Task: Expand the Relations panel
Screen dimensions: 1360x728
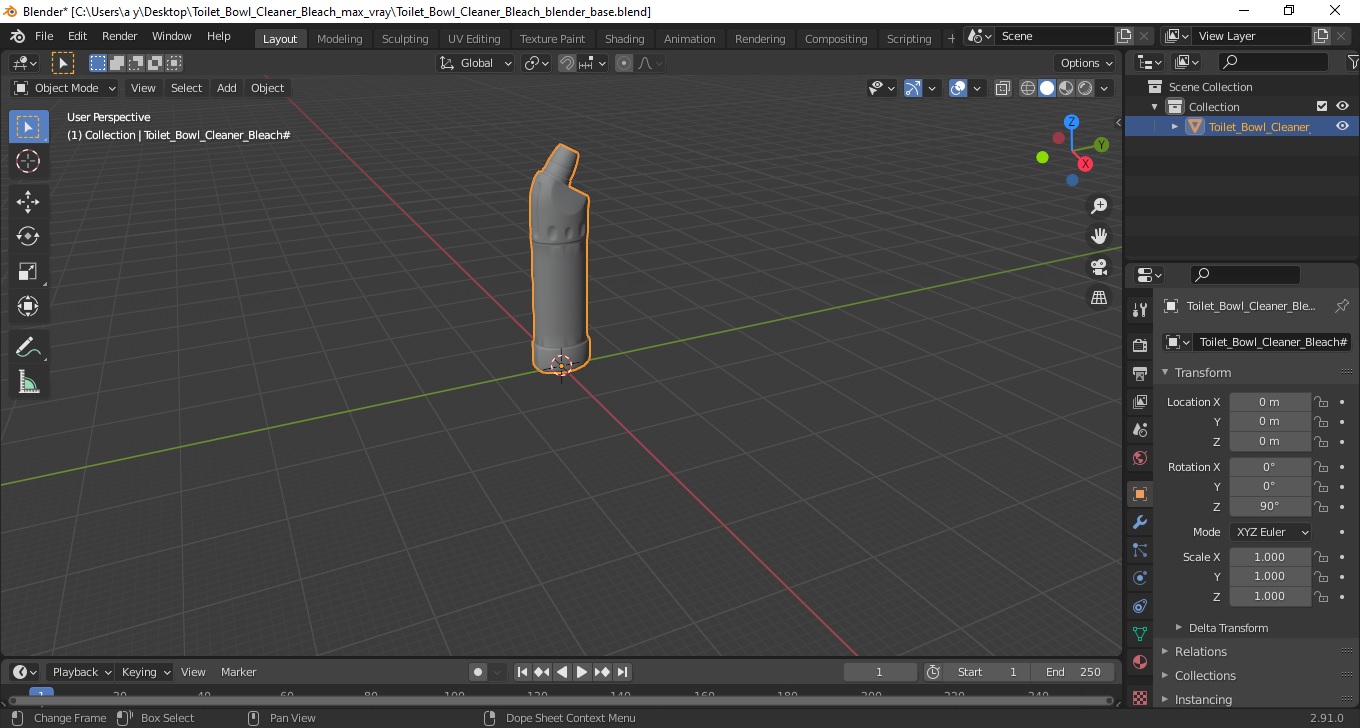Action: click(1200, 651)
